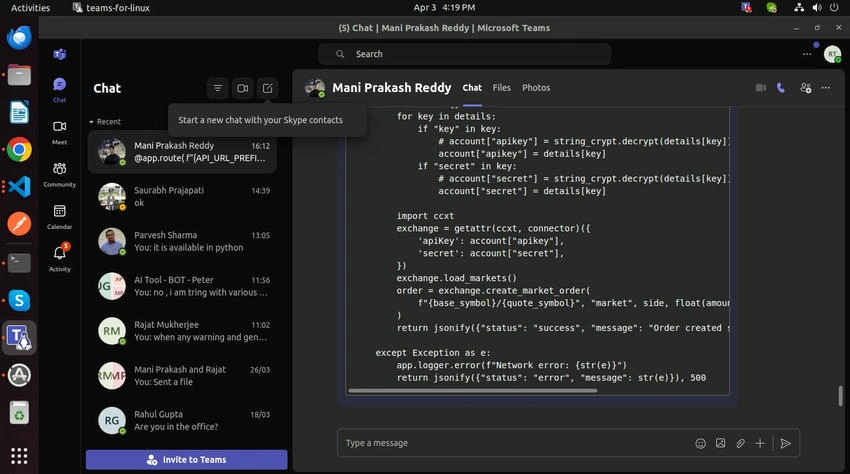
Task: Open the chat filter icon
Action: (217, 88)
